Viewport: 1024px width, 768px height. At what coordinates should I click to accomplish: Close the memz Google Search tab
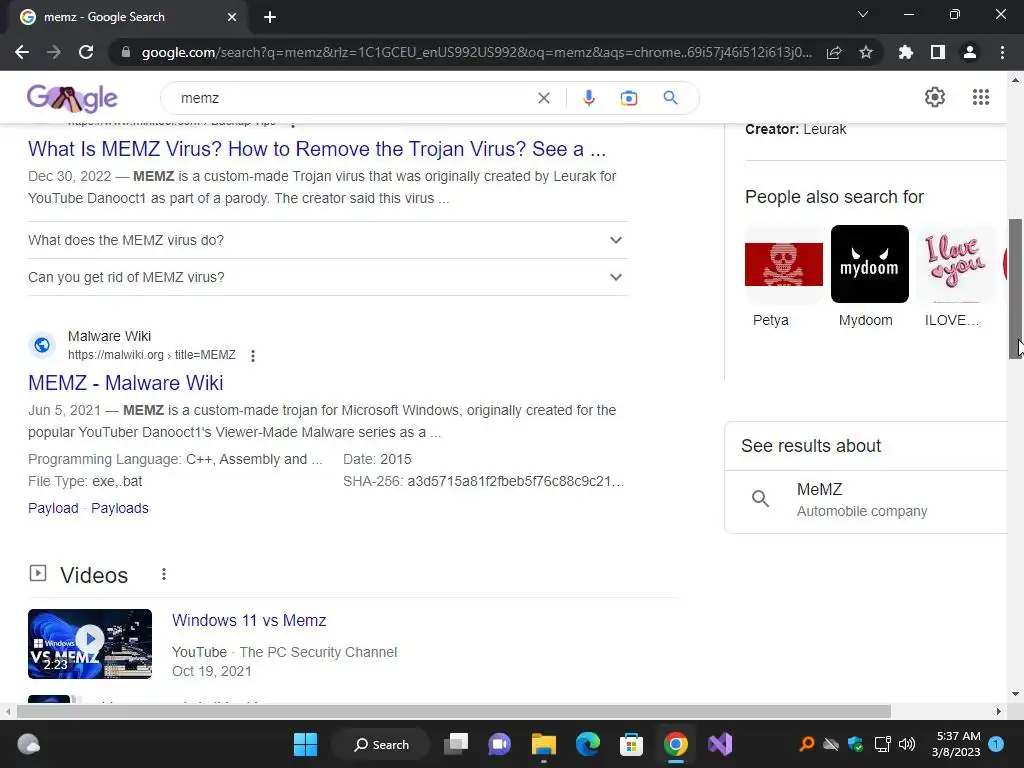(x=232, y=17)
